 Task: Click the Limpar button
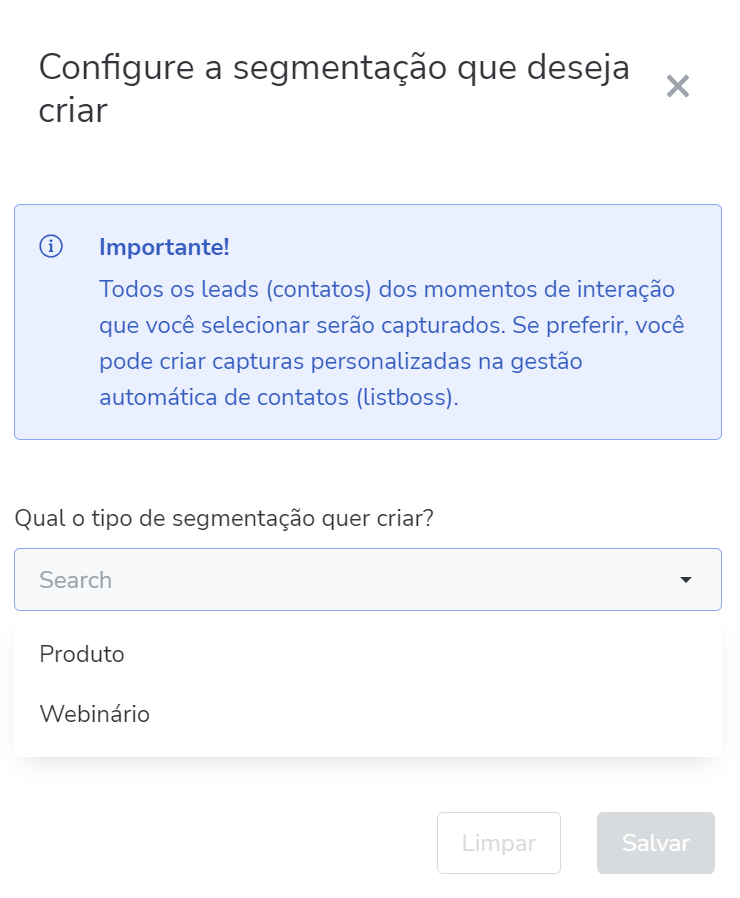click(499, 842)
